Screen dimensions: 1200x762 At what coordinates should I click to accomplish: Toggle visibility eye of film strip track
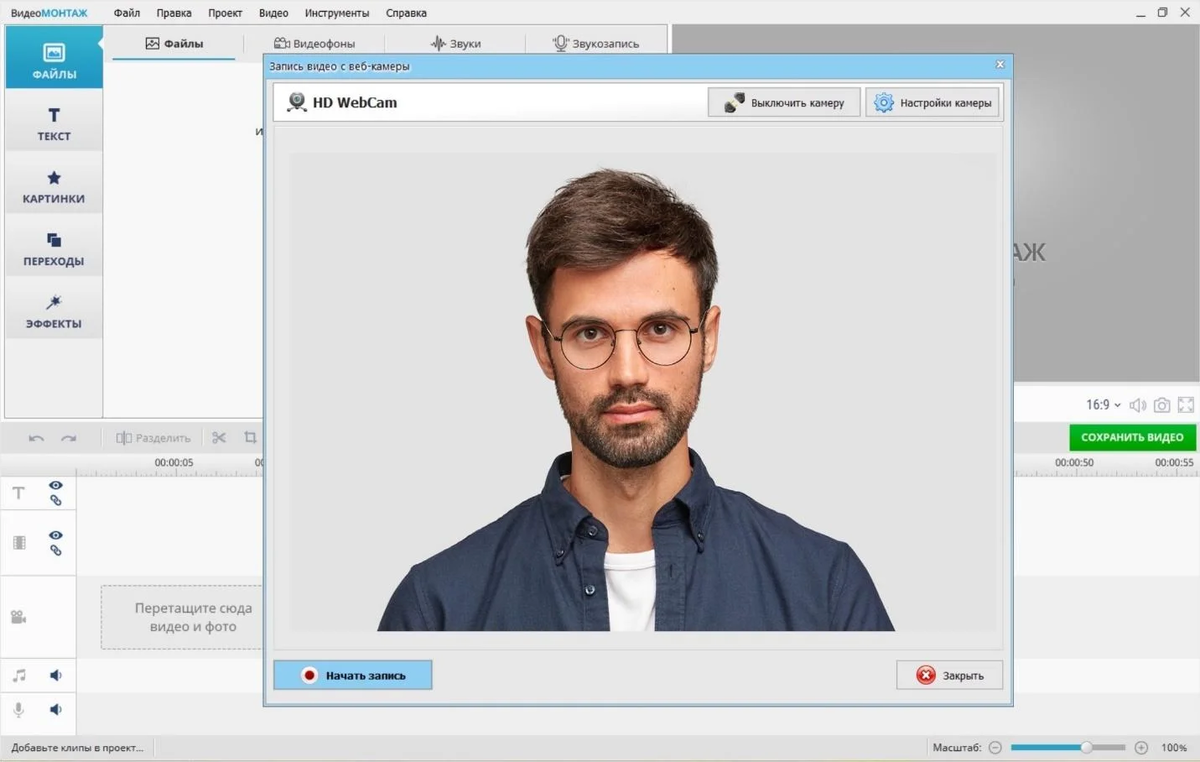tap(56, 535)
